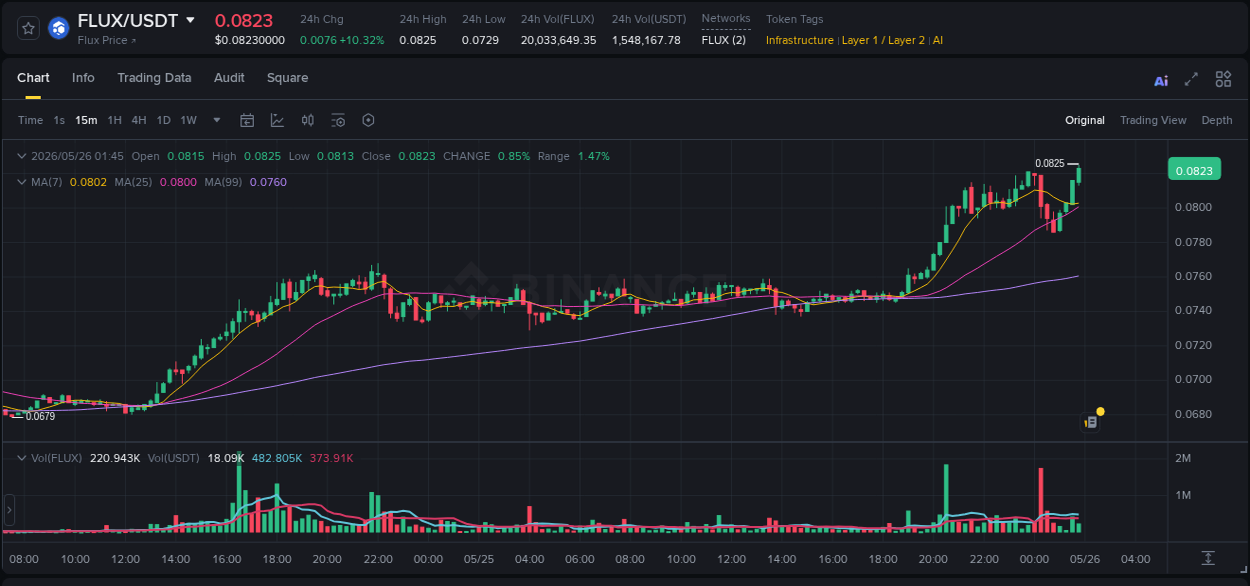Add FLUX/USDT to favorites via star
Image resolution: width=1250 pixels, height=586 pixels.
[x=29, y=28]
